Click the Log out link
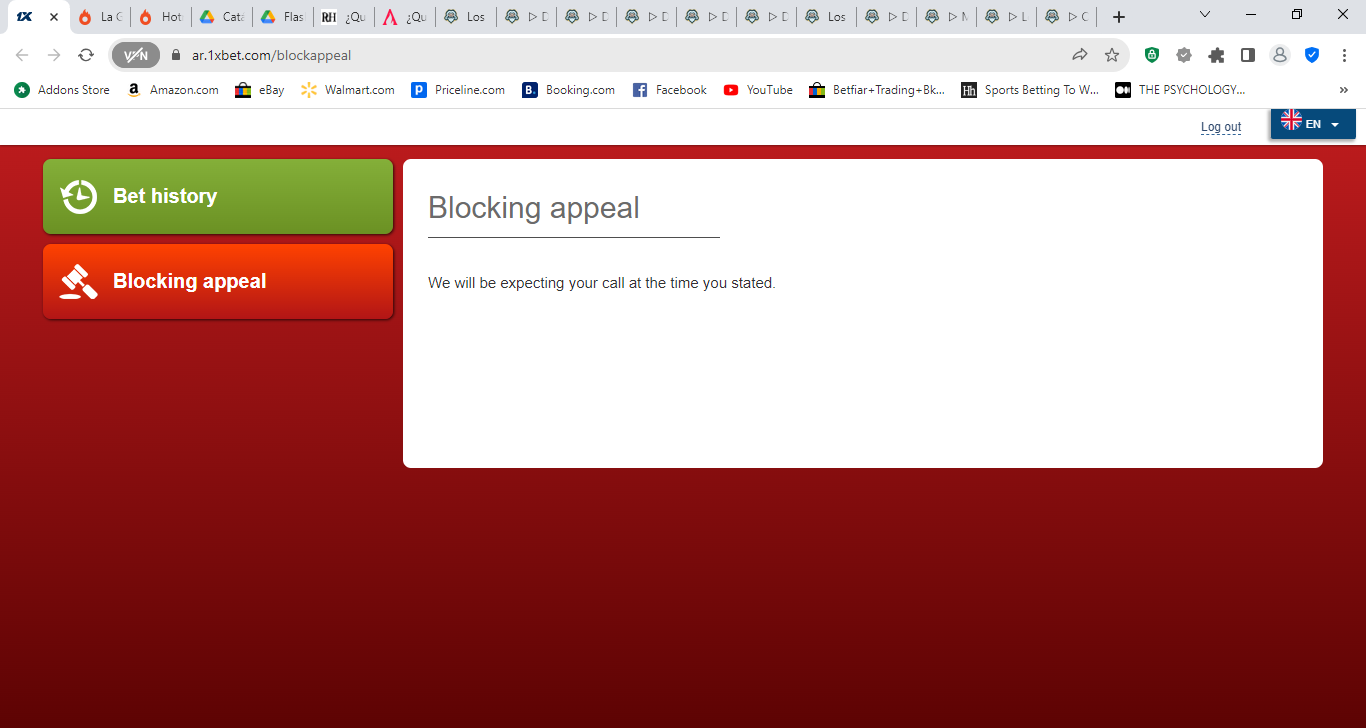Viewport: 1366px width, 728px height. click(1221, 127)
